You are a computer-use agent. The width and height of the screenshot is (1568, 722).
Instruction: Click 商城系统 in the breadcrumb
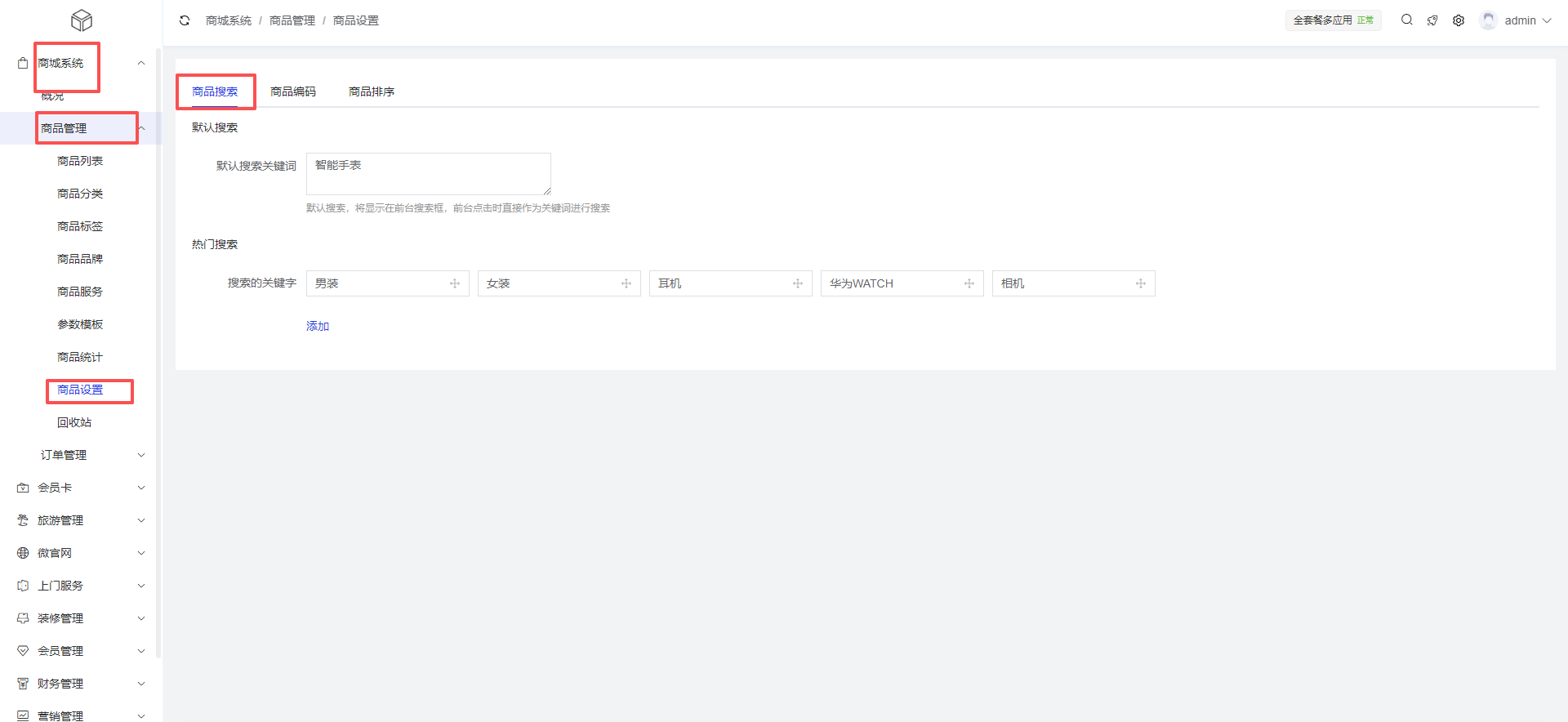pos(229,20)
